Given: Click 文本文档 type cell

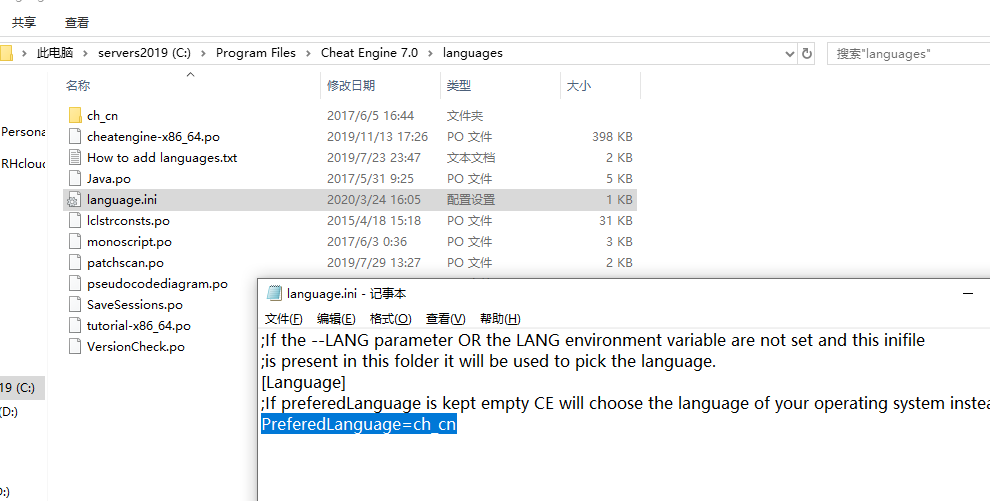Looking at the screenshot, I should coord(471,157).
